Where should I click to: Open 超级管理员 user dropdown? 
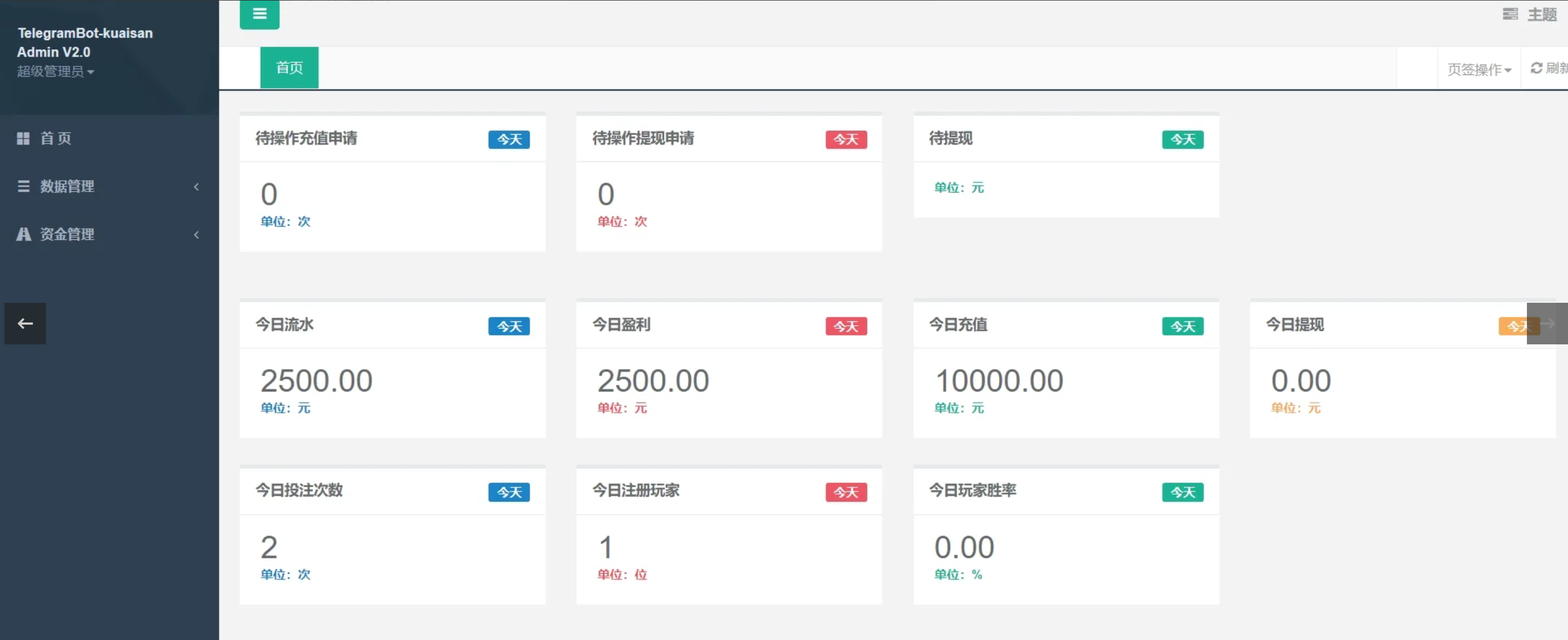click(x=55, y=71)
